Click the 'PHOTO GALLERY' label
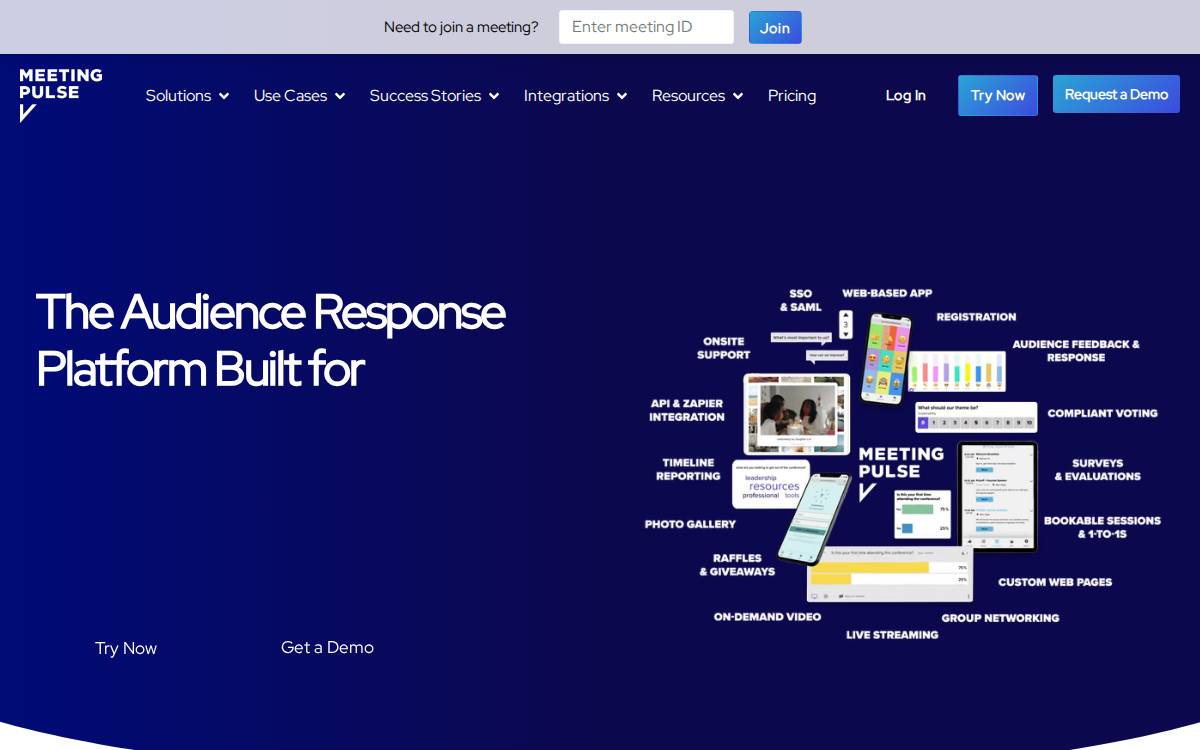 (690, 524)
